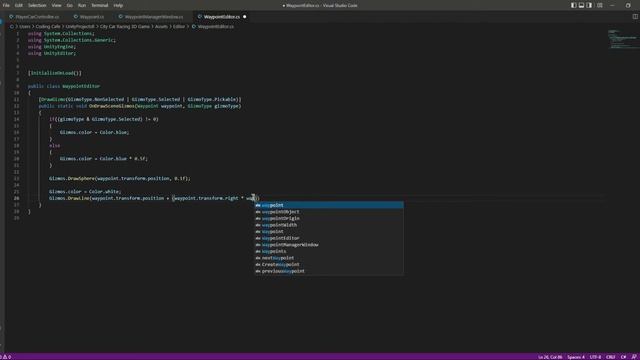The width and height of the screenshot is (640, 360).
Task: Minimize the Visual Studio Code window
Action: pyautogui.click(x=612, y=5)
